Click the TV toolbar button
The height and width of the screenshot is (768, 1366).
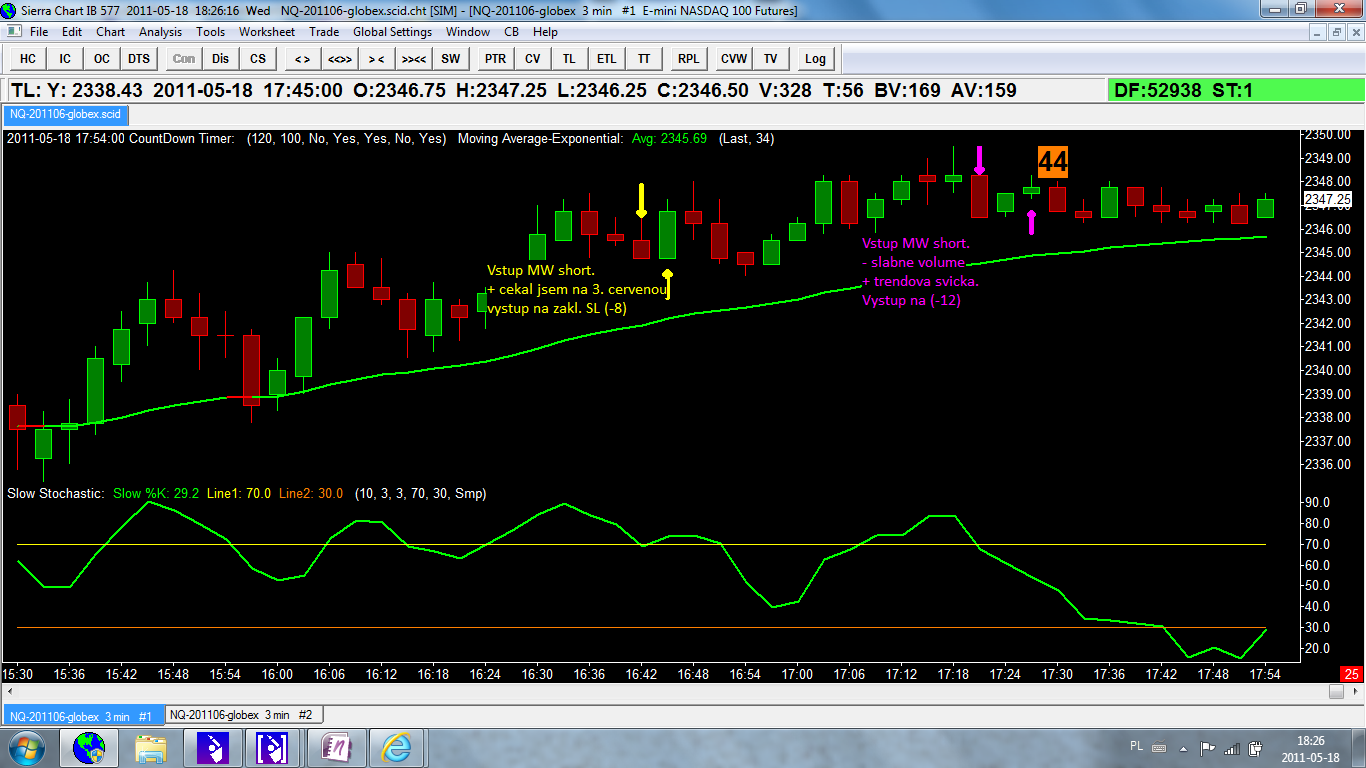click(771, 59)
